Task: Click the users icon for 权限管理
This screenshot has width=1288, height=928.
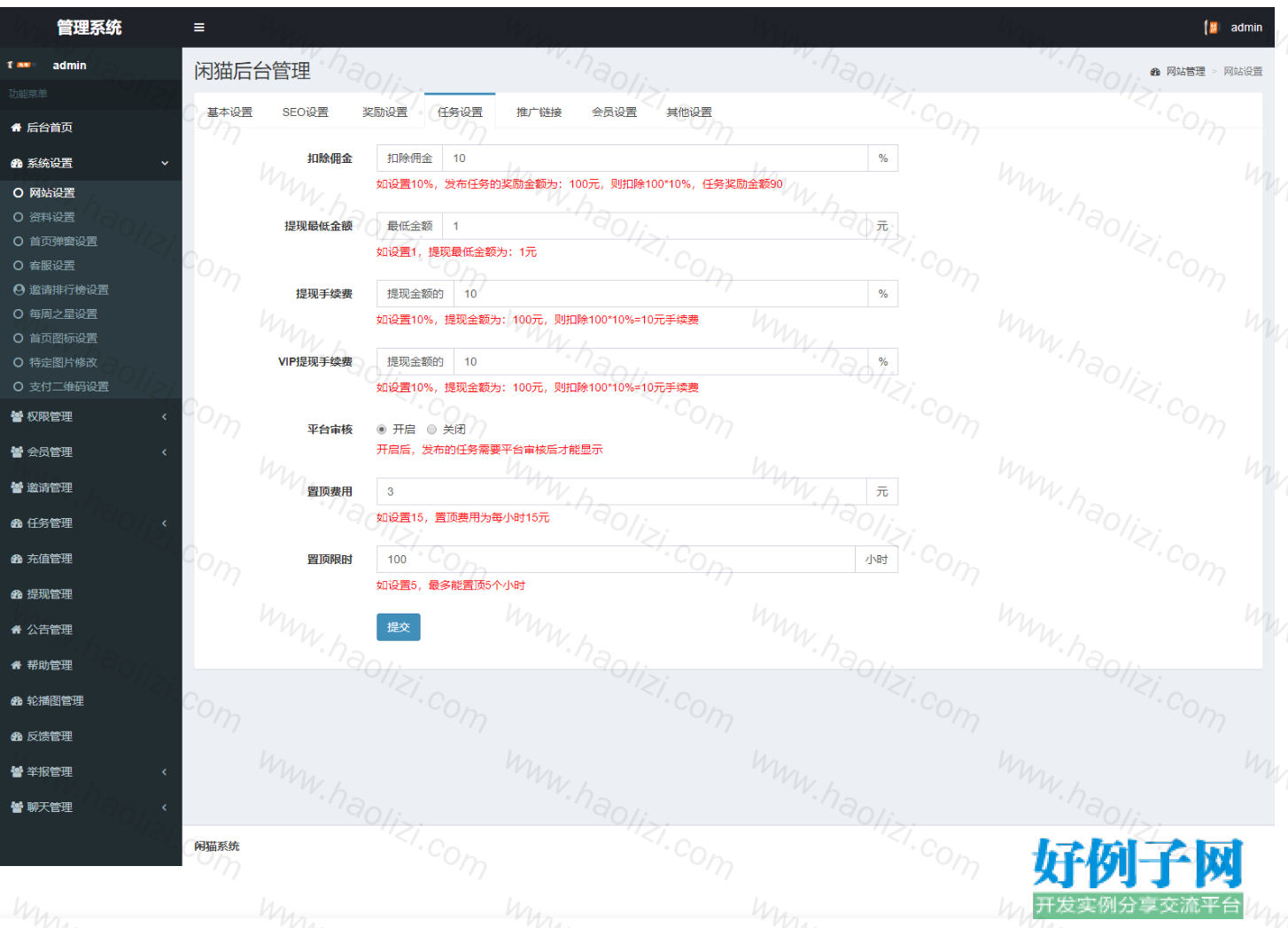Action: (x=16, y=416)
